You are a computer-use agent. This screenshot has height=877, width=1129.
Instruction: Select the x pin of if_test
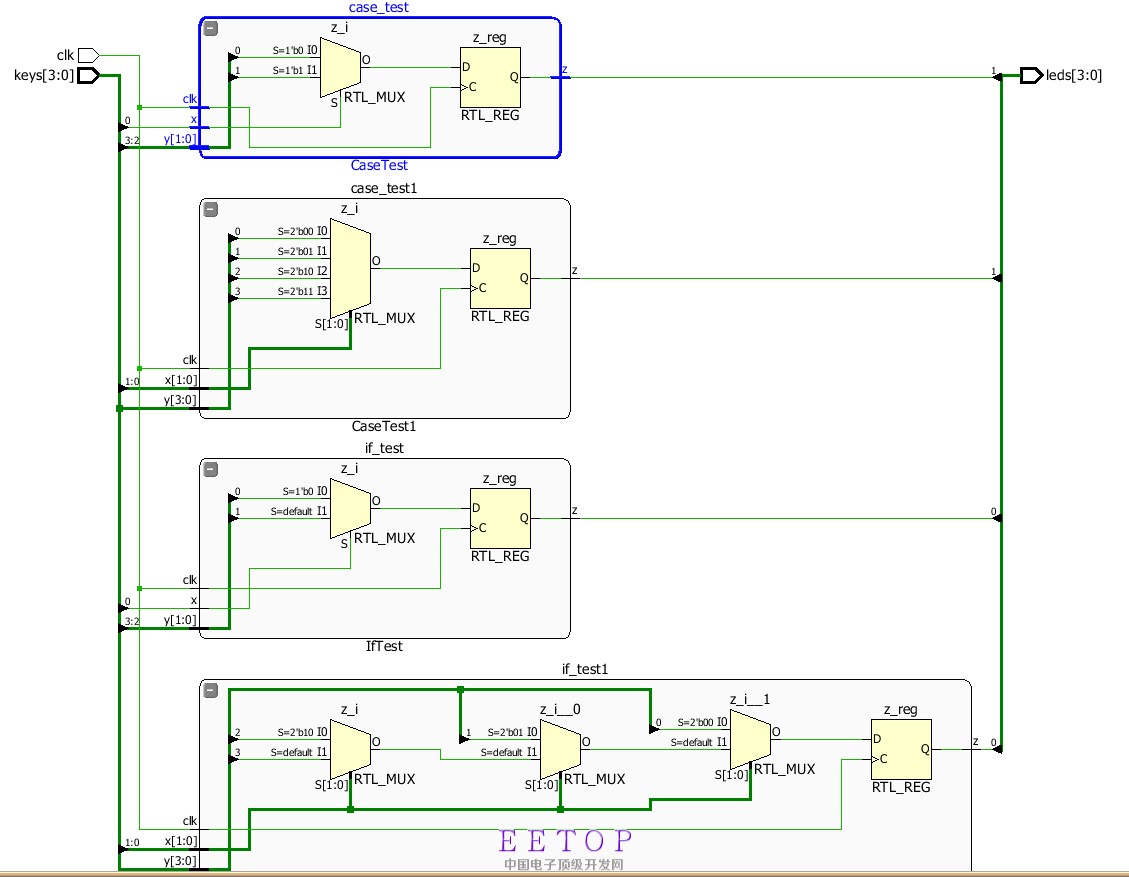coord(194,601)
